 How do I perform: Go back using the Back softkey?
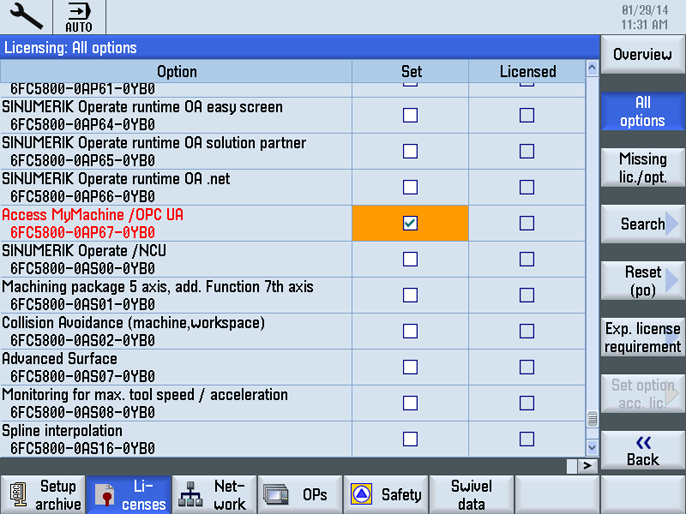coord(642,450)
